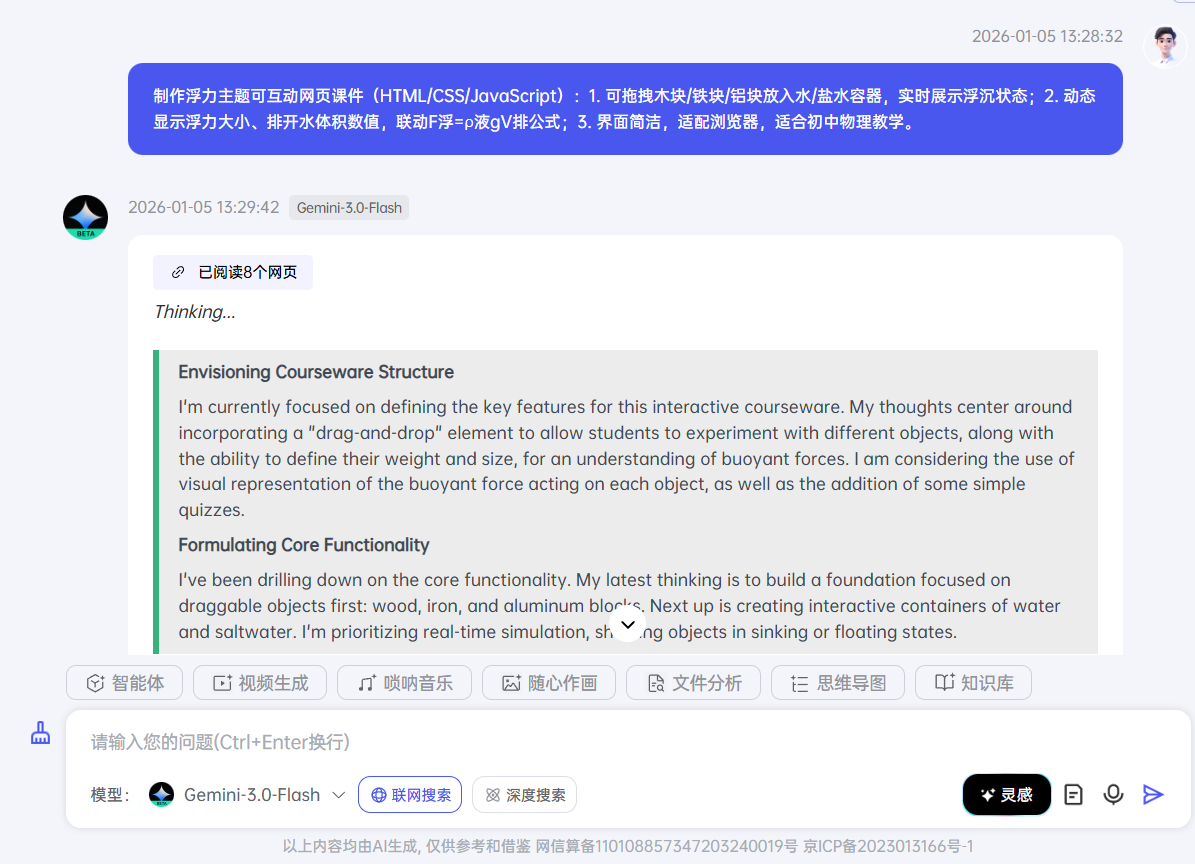Image resolution: width=1195 pixels, height=864 pixels.
Task: Toggle 联网搜索 web search mode
Action: coord(410,794)
